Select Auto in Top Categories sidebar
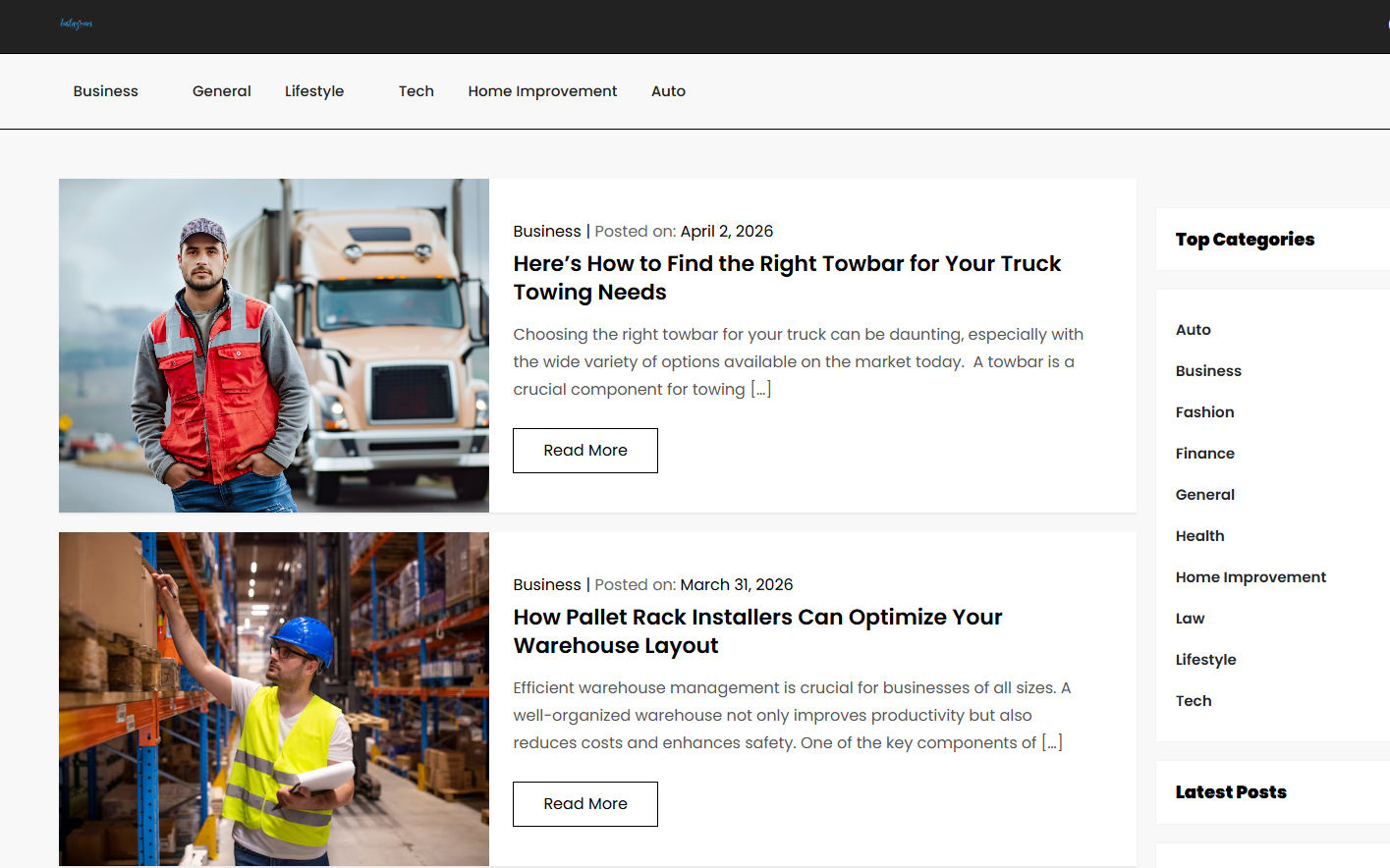The image size is (1390, 868). [1194, 330]
